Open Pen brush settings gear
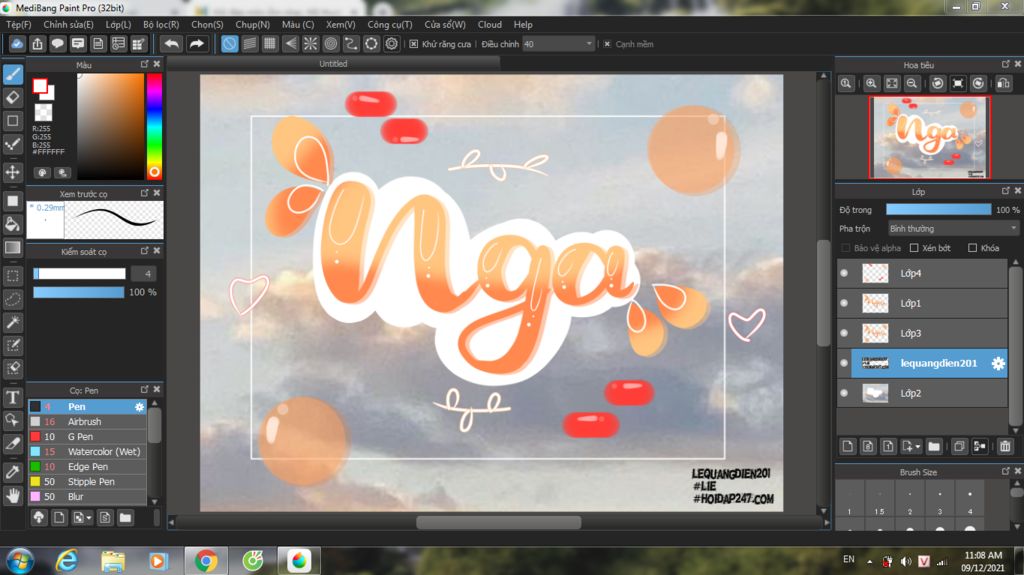Image resolution: width=1024 pixels, height=575 pixels. coord(139,406)
